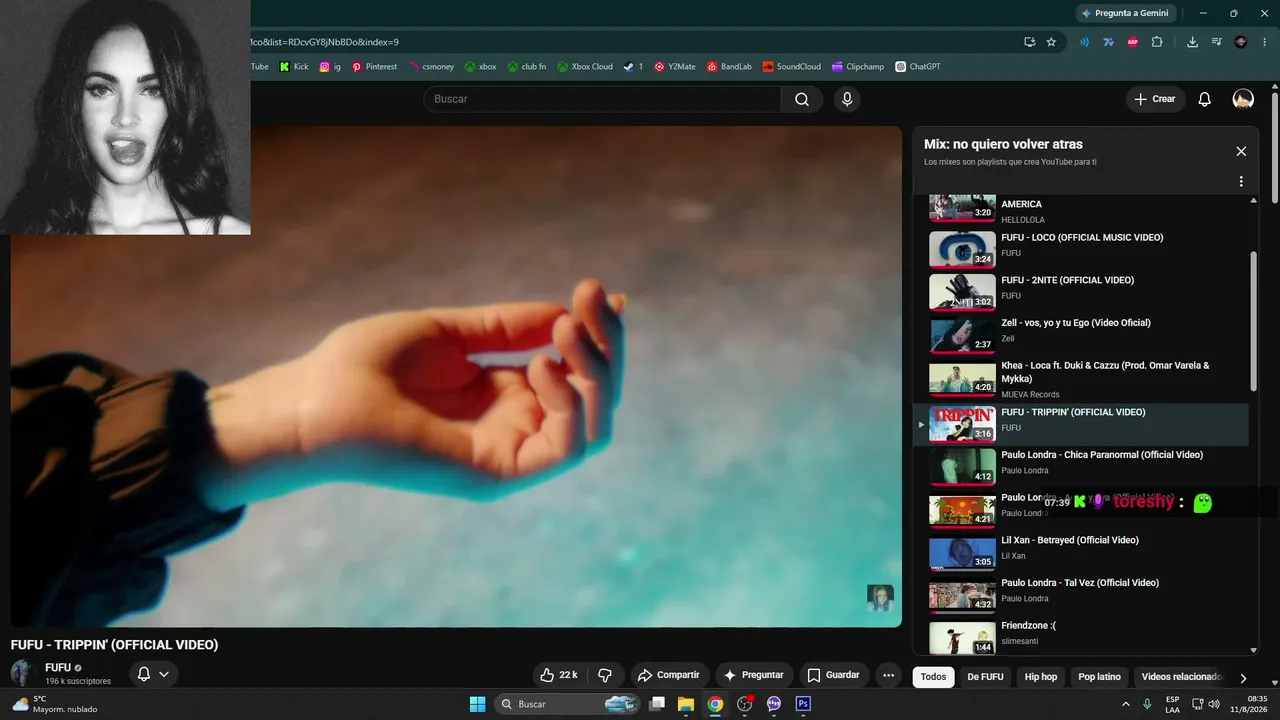Click the YouTube Buscar search field
This screenshot has height=720, width=1280.
[x=602, y=99]
